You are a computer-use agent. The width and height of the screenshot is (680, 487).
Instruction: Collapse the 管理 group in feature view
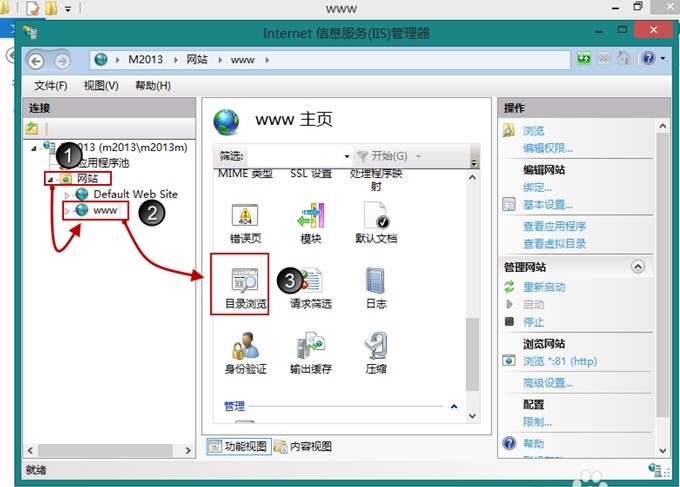coord(454,406)
